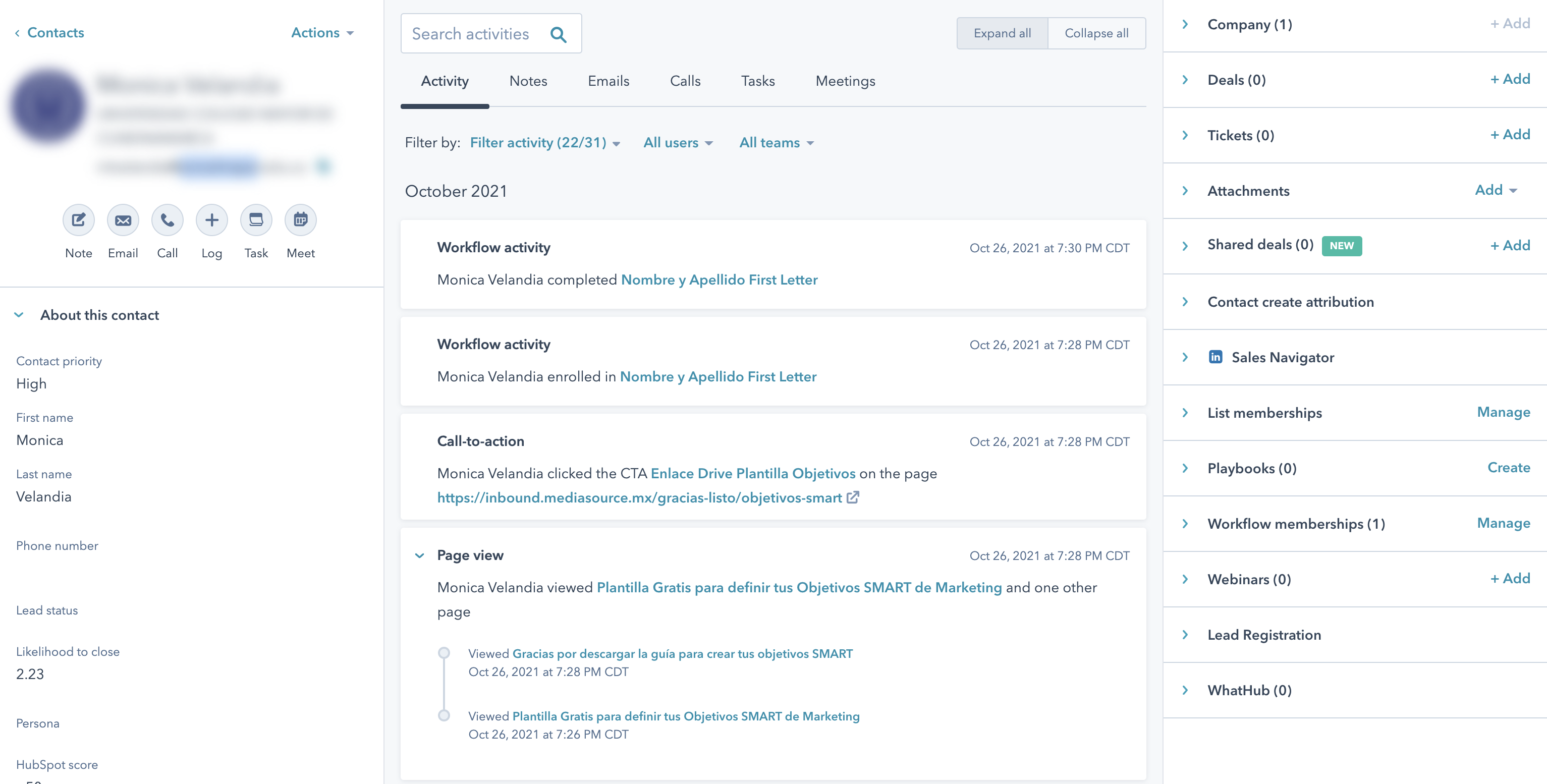
Task: Open Plantilla Gratis link viewed at 7:26 PM
Action: click(686, 716)
